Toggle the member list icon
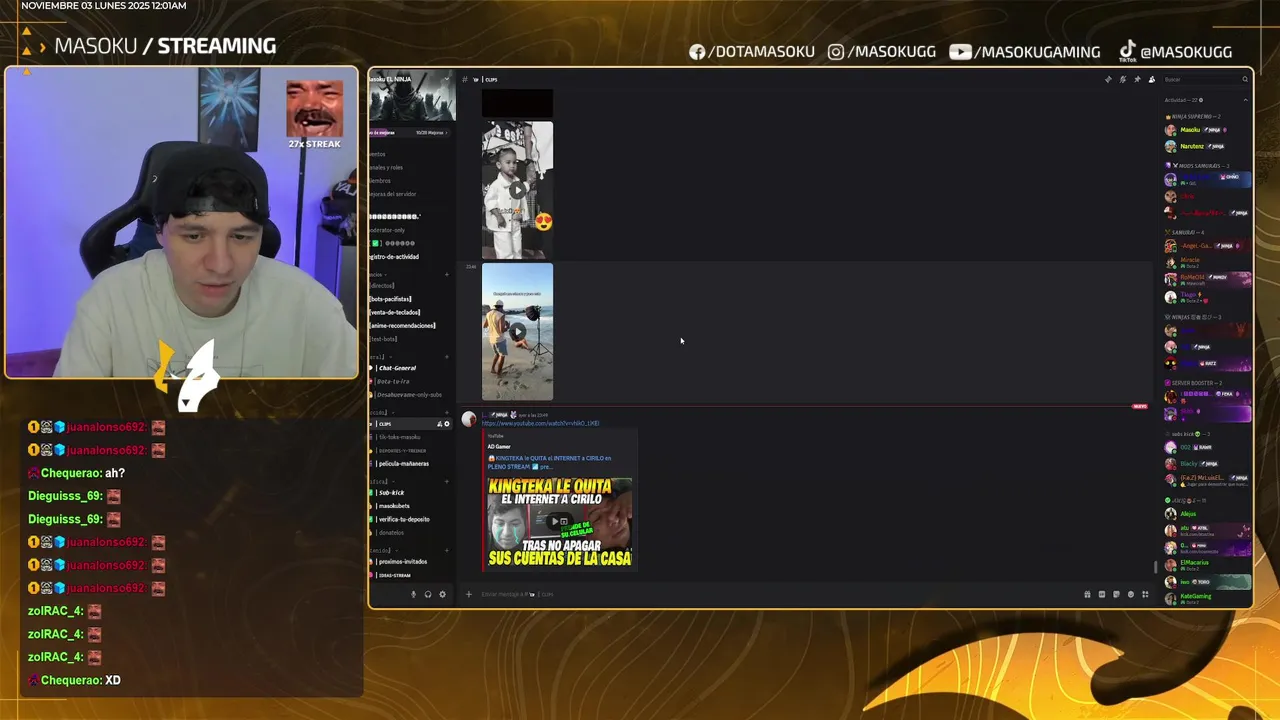 point(1151,79)
